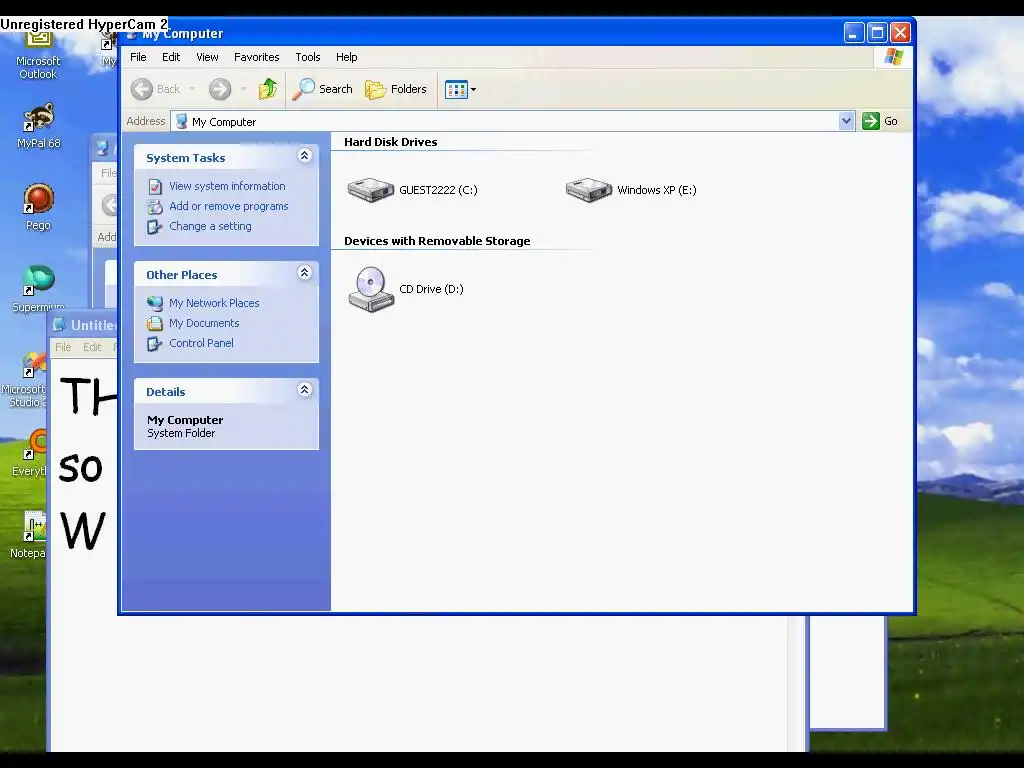The width and height of the screenshot is (1024, 768).
Task: Open My Network Places link
Action: point(214,303)
